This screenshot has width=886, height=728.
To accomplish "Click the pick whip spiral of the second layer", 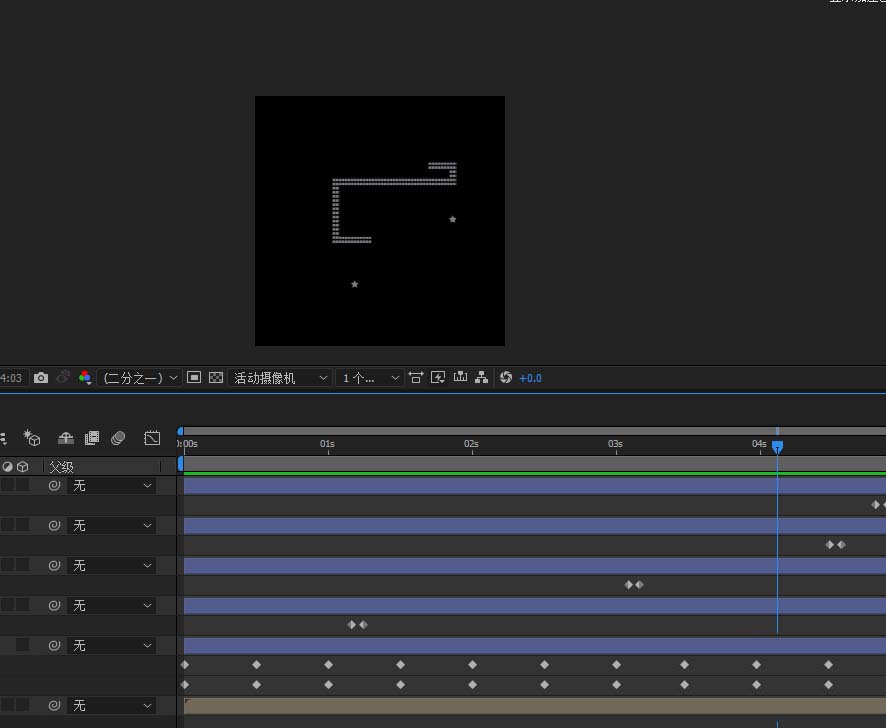I will coord(54,526).
